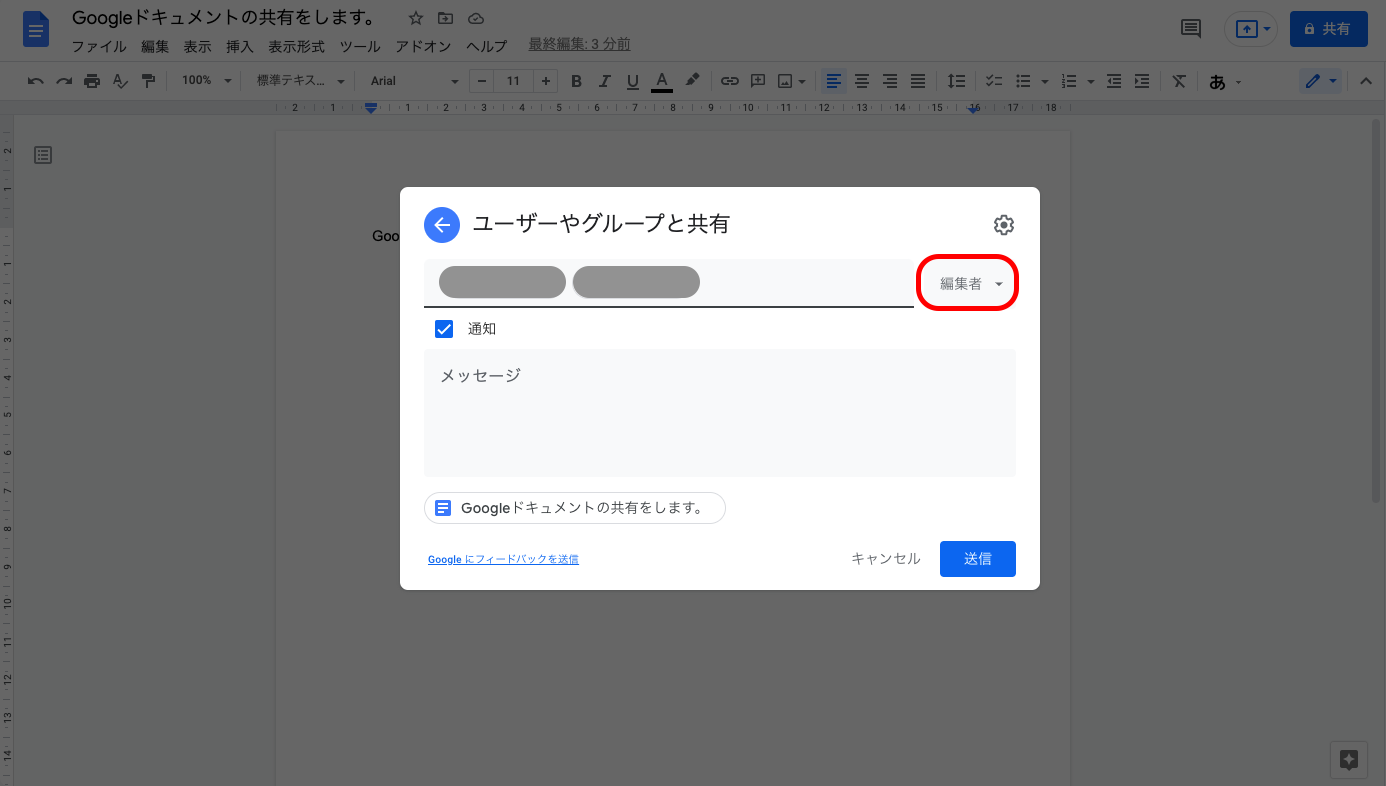This screenshot has width=1386, height=786.
Task: Insert a checklist
Action: coord(994,81)
